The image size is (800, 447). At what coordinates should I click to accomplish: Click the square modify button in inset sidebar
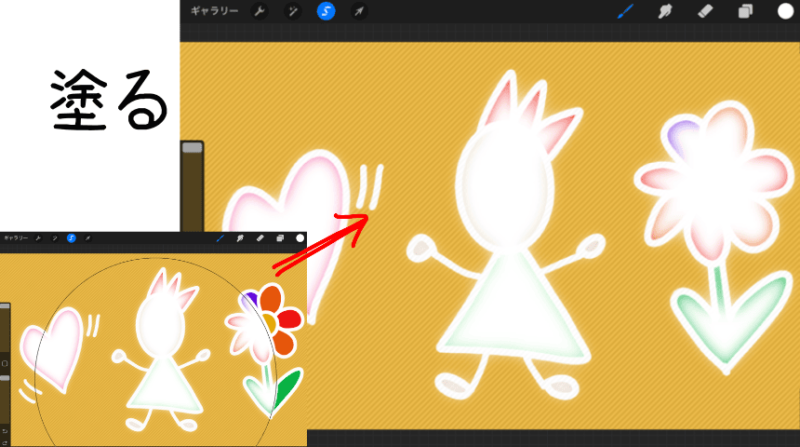(5, 363)
